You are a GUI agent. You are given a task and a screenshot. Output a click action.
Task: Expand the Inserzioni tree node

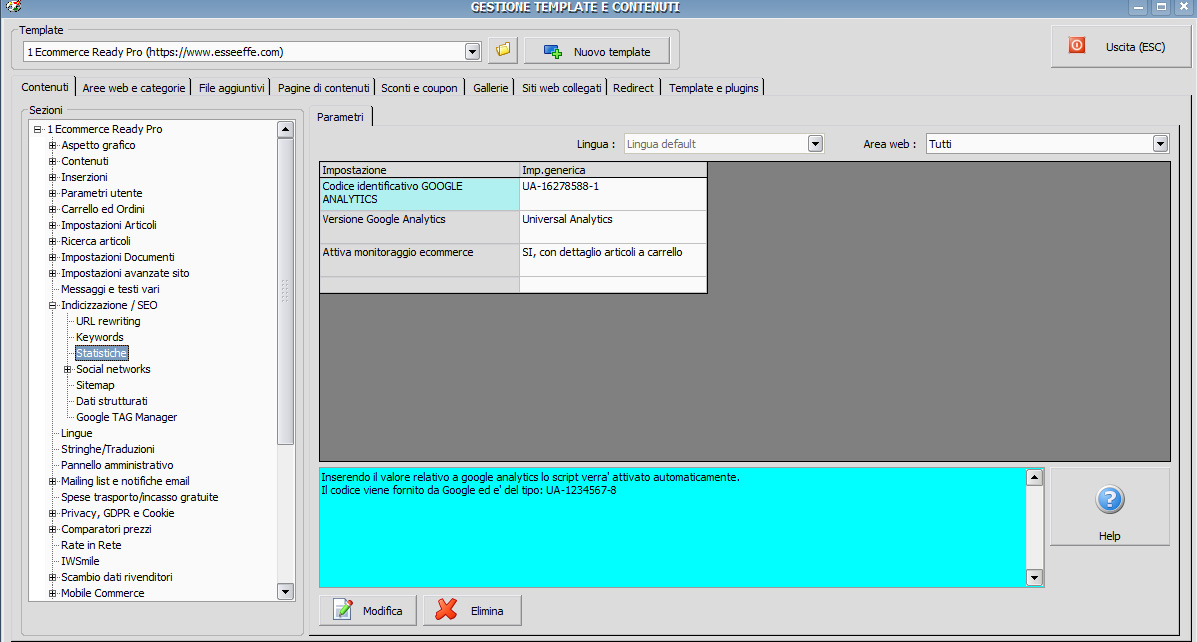(x=53, y=177)
